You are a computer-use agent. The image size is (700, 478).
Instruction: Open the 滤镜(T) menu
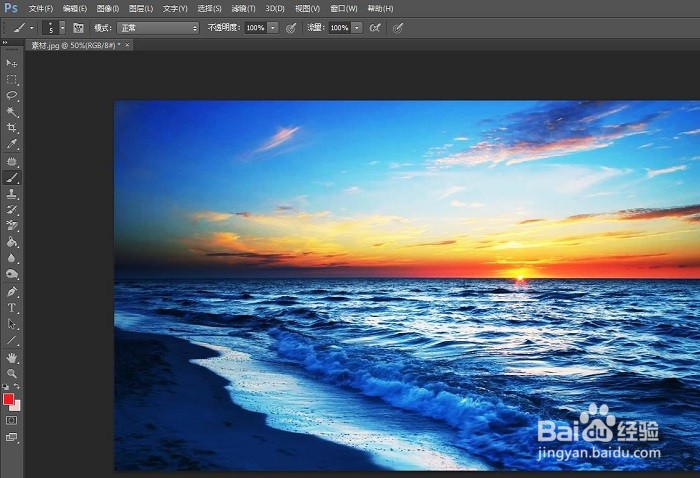pos(243,8)
